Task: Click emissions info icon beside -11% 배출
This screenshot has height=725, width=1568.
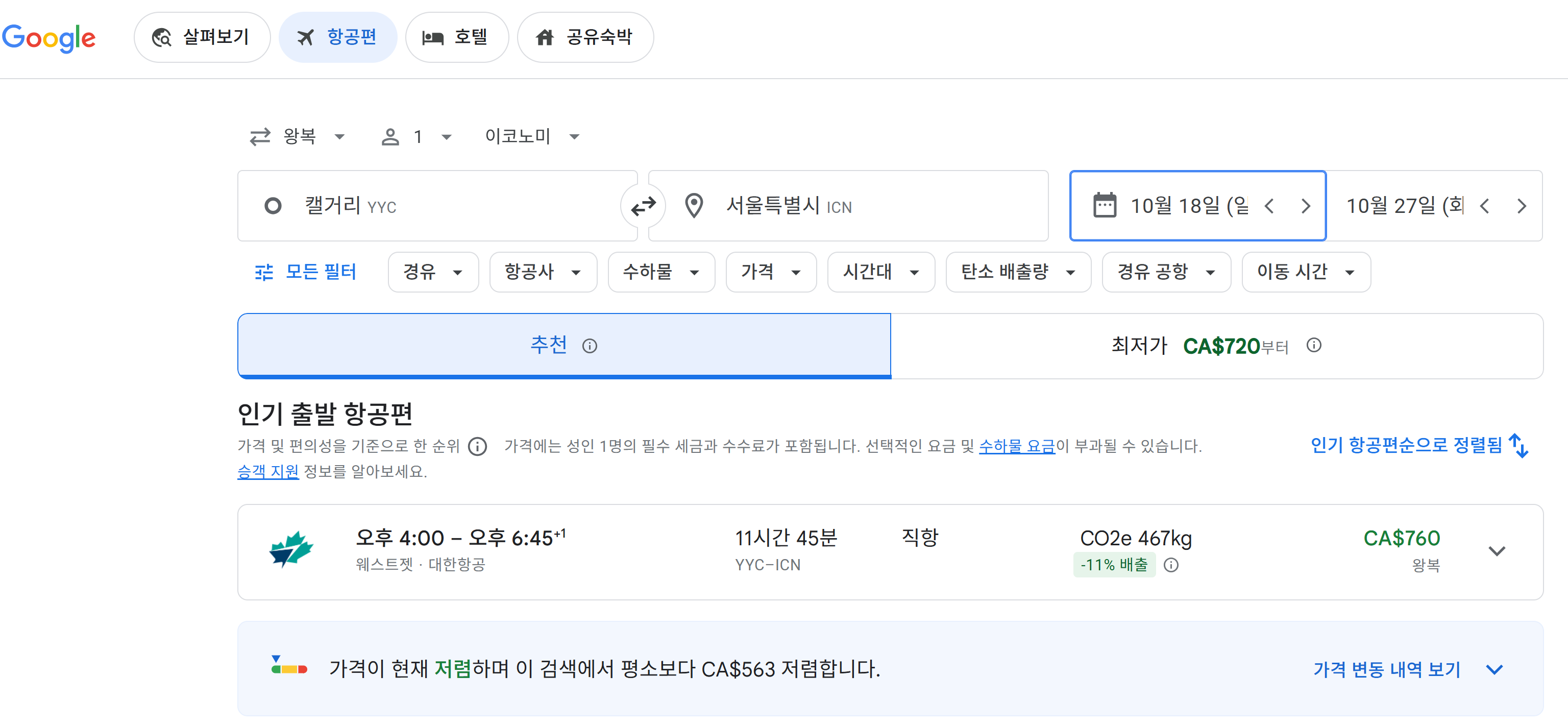Action: pos(1170,565)
